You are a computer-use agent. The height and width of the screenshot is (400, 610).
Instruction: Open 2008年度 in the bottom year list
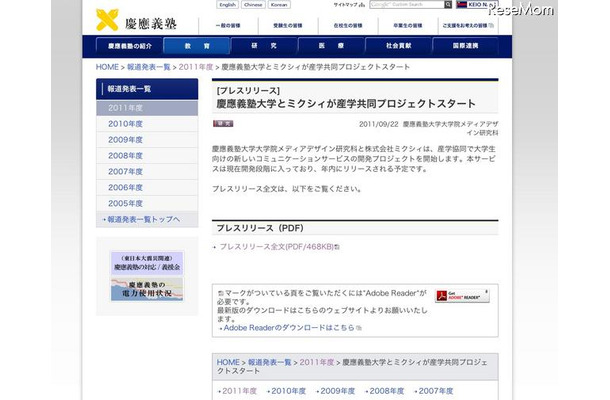[385, 391]
